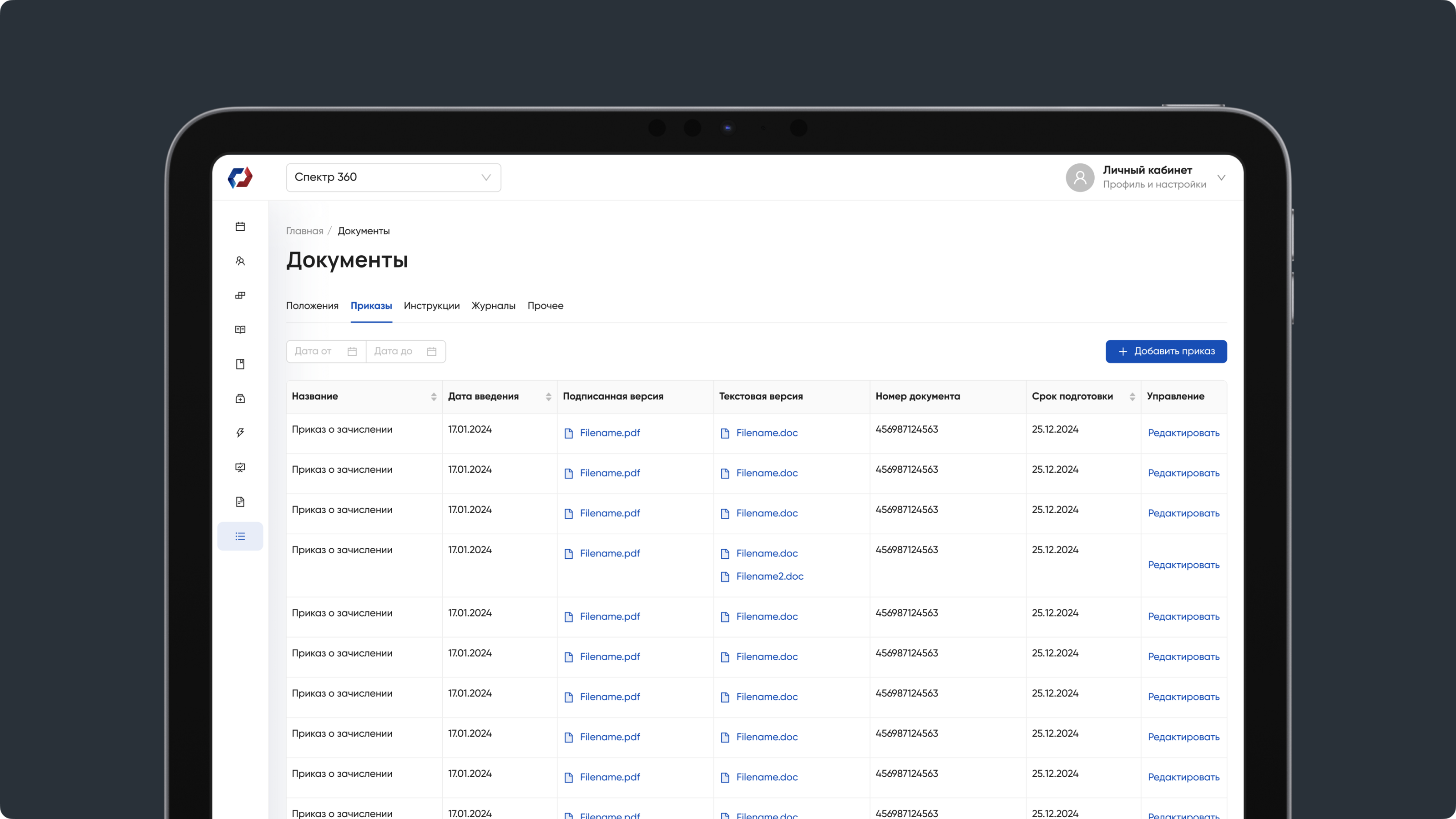1456x819 pixels.
Task: Open the Спектр 360 dropdown
Action: pyautogui.click(x=394, y=177)
